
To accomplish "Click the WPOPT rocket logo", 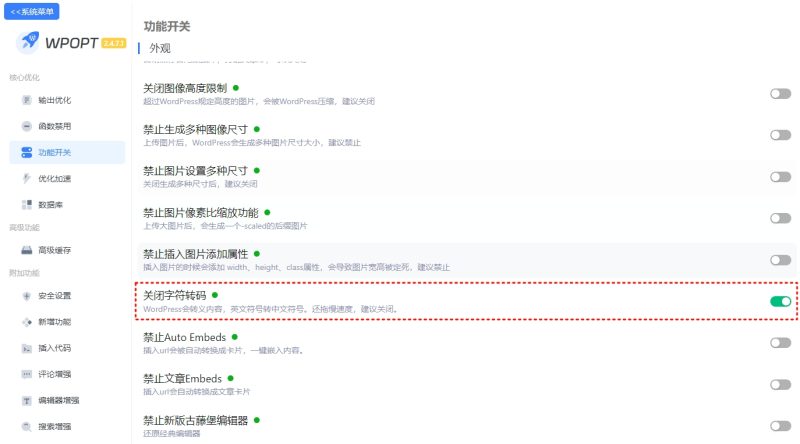I will (x=28, y=42).
